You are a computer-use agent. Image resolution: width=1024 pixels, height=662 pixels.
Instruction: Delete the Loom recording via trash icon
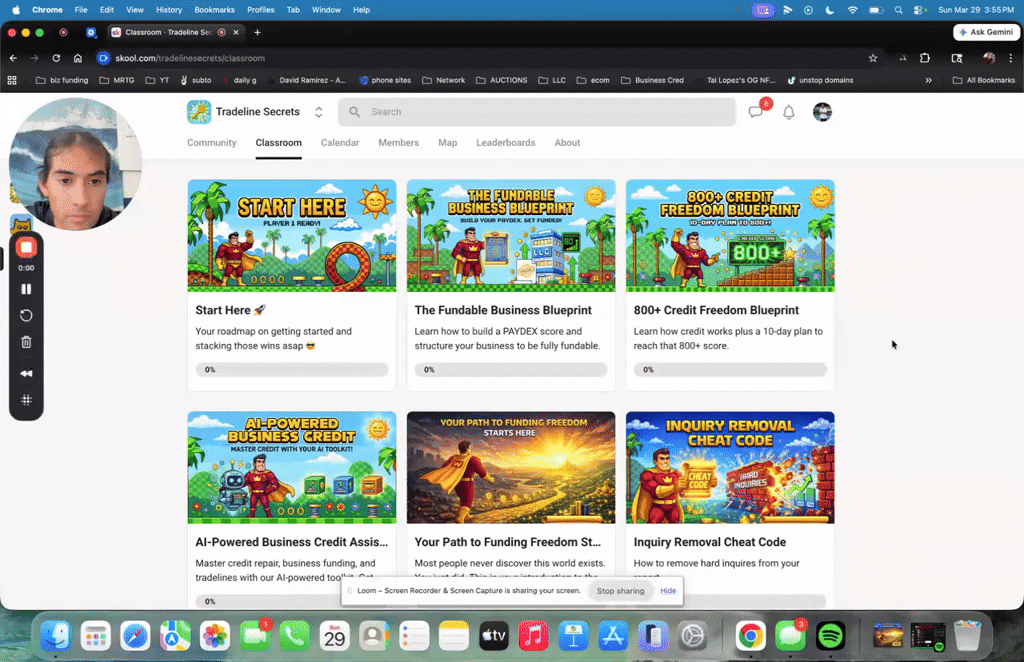pos(26,342)
